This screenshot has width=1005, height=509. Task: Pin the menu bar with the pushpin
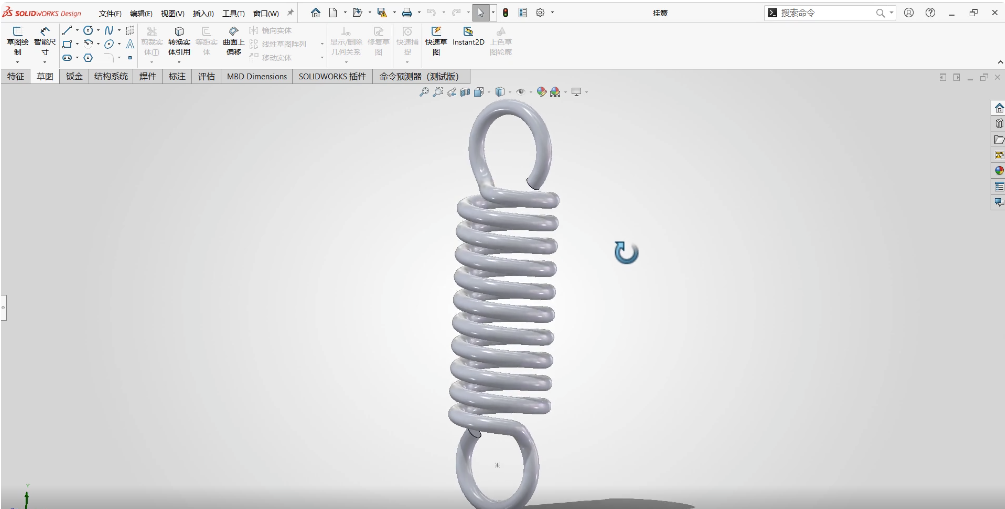coord(290,13)
